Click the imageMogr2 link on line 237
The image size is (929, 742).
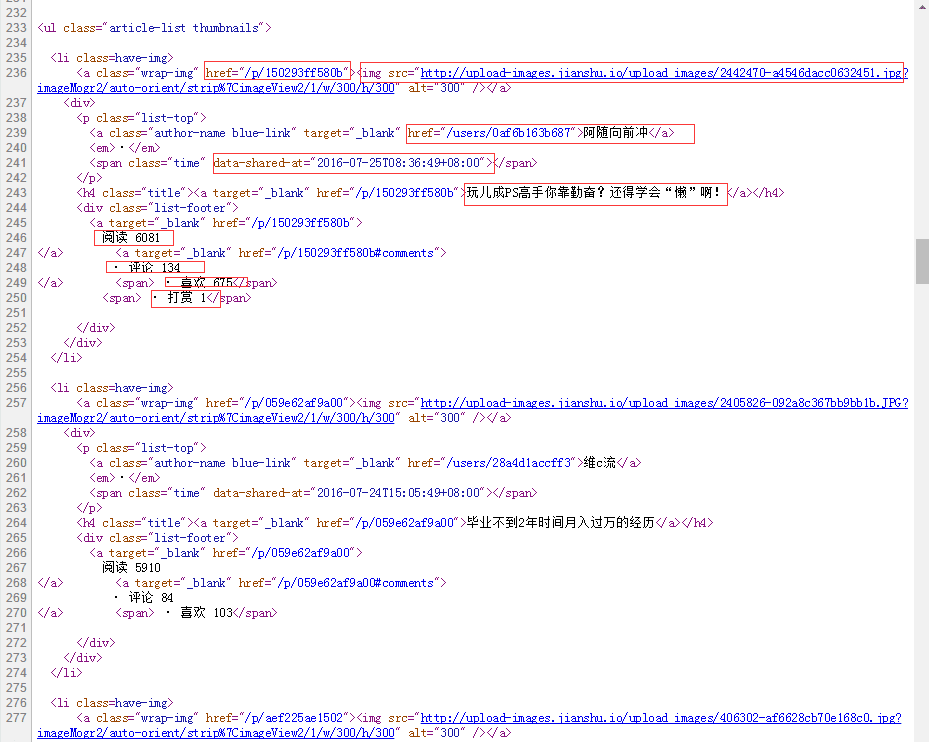tap(216, 88)
